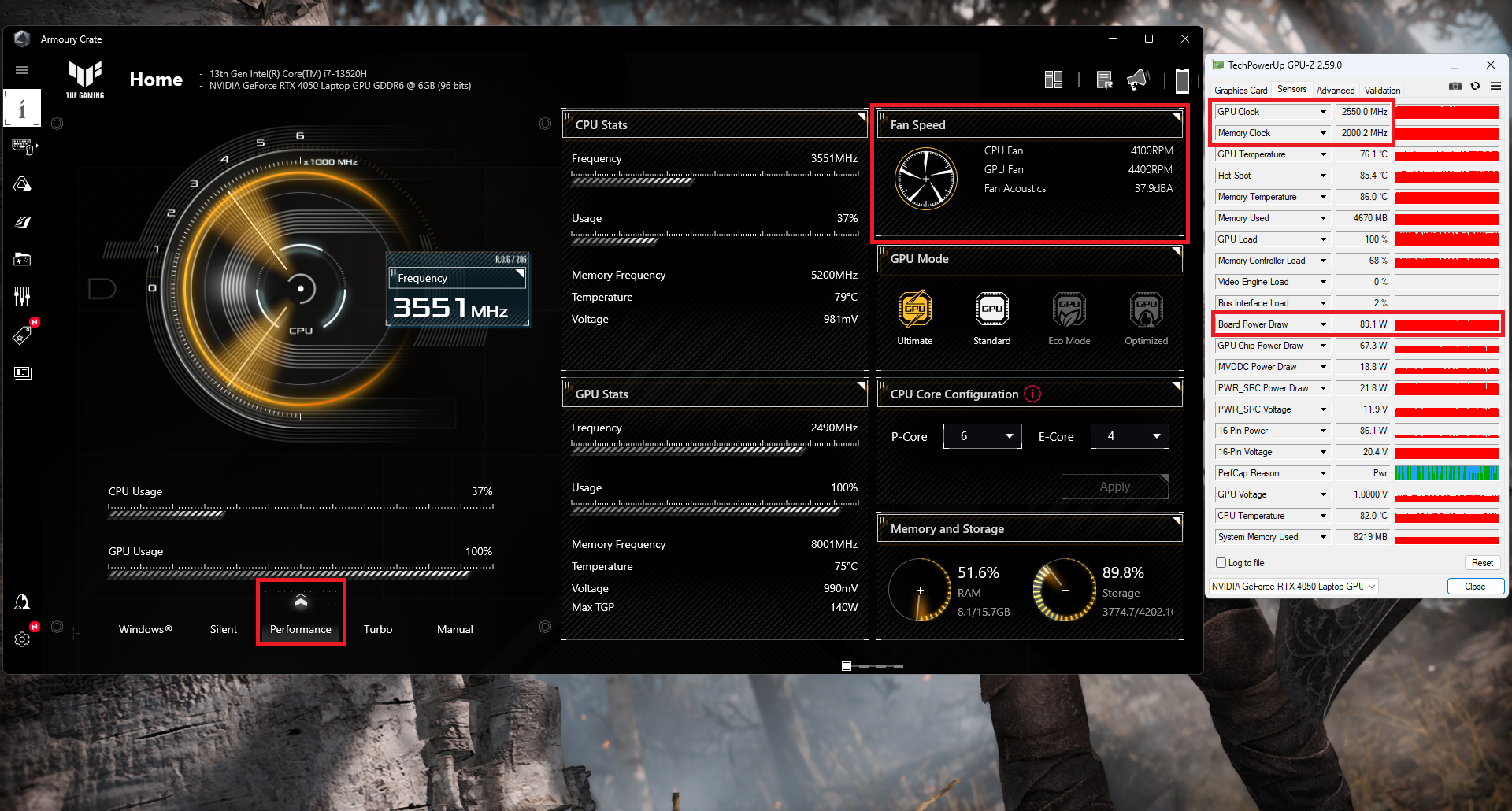Open the hamburger menu in Armoury Crate
The height and width of the screenshot is (811, 1512).
22,70
